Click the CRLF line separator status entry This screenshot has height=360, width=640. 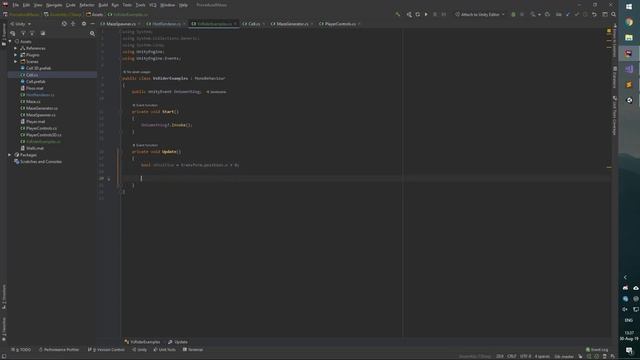click(512, 356)
